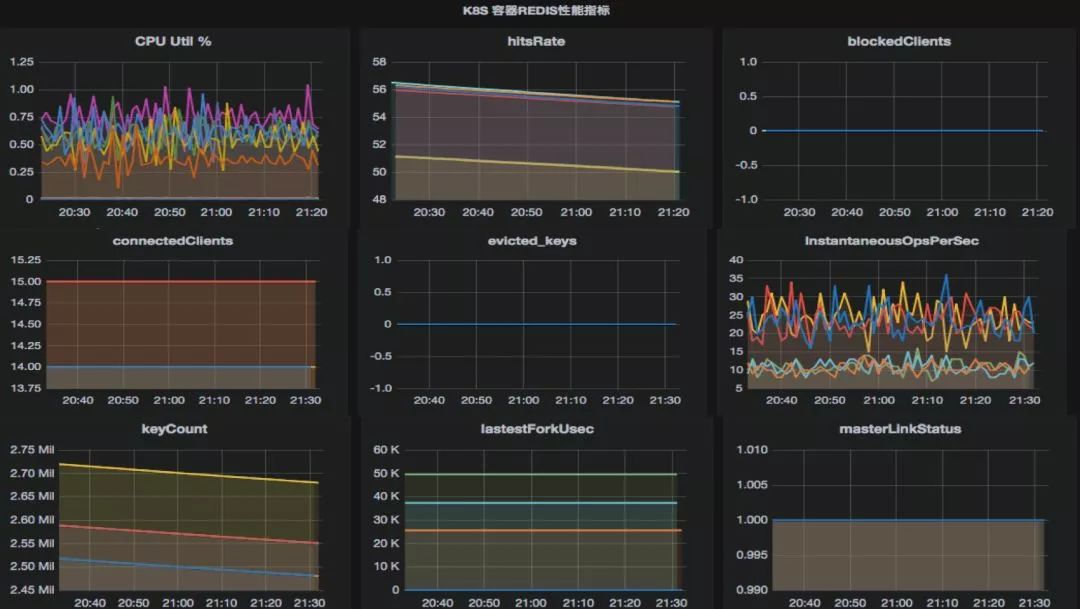Click the dashboard title K8S 容器REDIS性能指标
The height and width of the screenshot is (609, 1080).
tap(536, 10)
